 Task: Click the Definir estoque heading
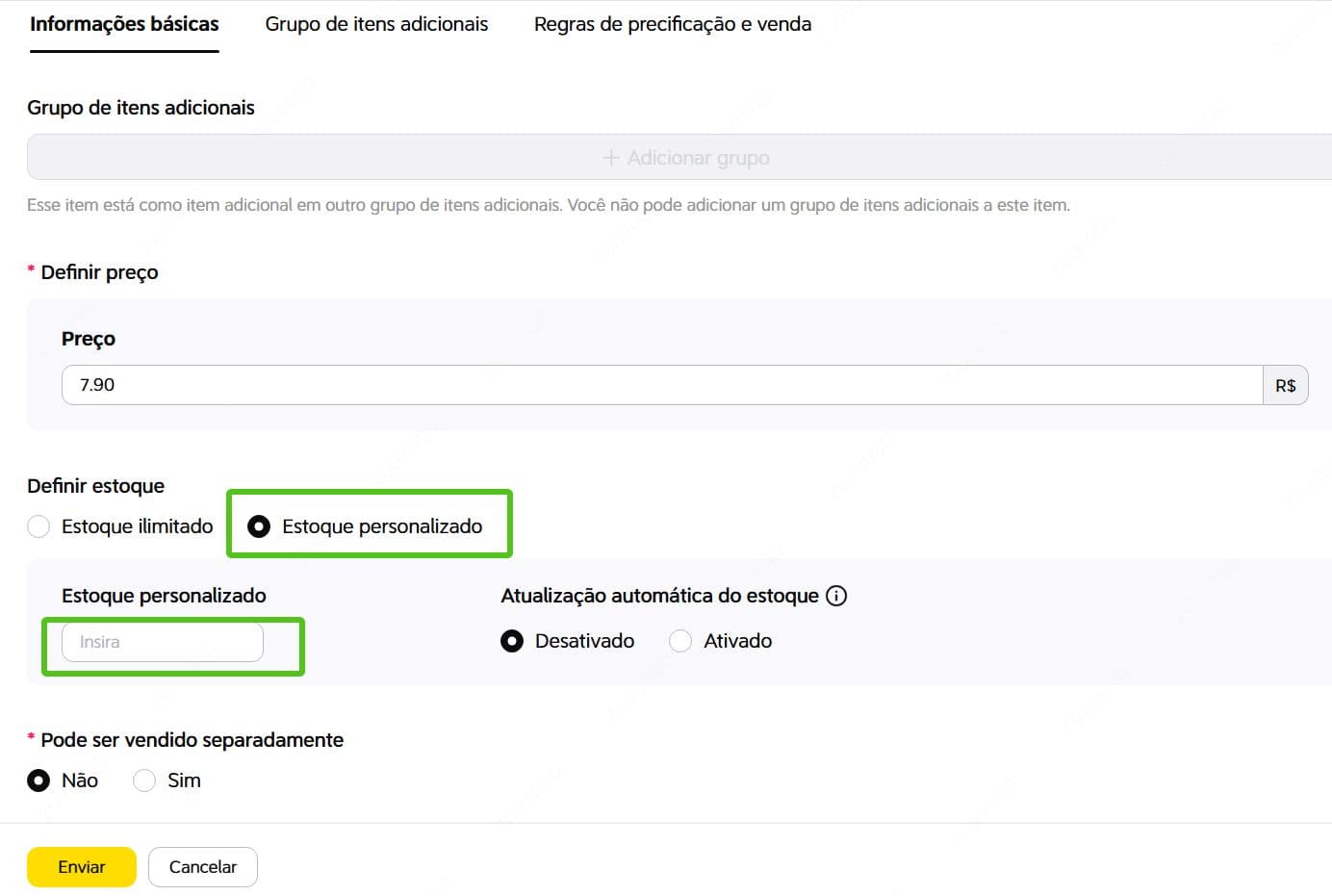pyautogui.click(x=95, y=486)
